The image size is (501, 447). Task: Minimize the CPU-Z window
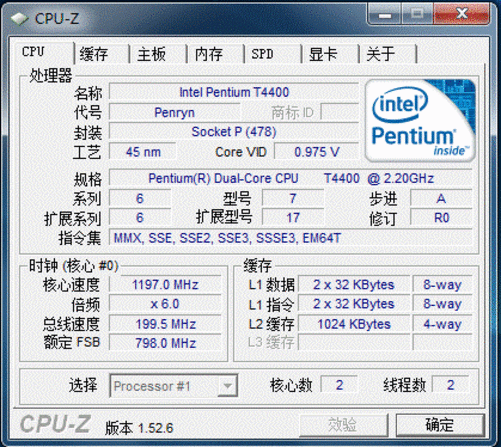tap(385, 14)
